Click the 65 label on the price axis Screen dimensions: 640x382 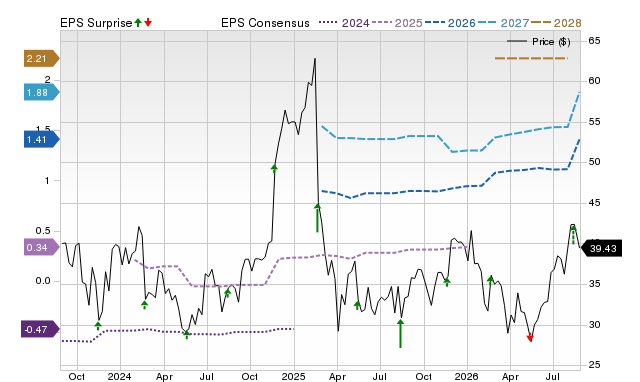tap(595, 40)
